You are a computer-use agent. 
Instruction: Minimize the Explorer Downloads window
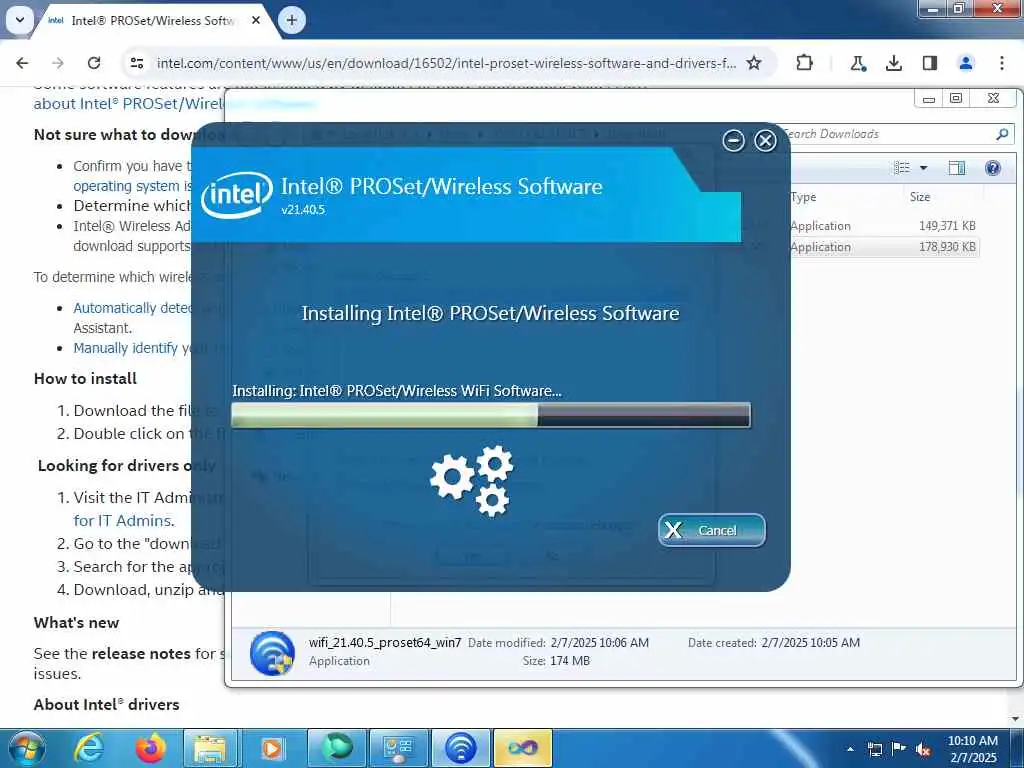[929, 99]
